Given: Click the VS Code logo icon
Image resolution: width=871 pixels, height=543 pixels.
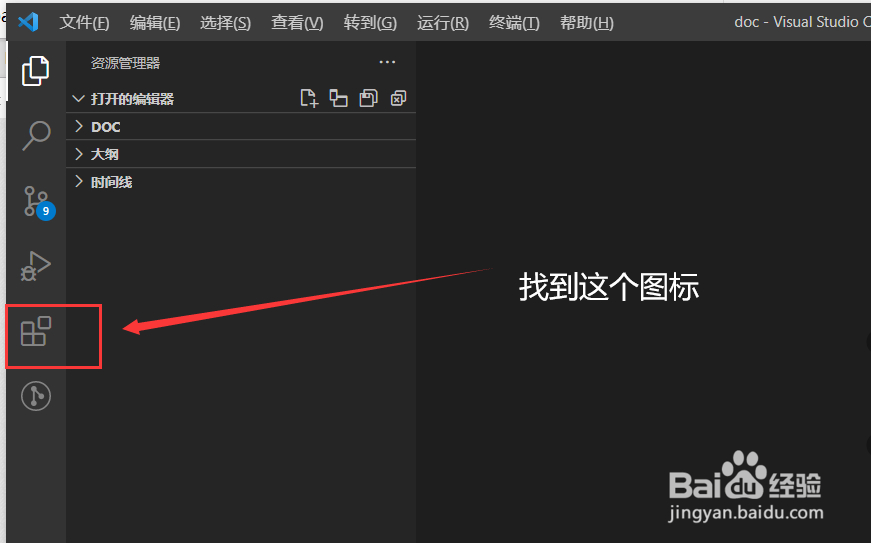Looking at the screenshot, I should click(x=28, y=22).
